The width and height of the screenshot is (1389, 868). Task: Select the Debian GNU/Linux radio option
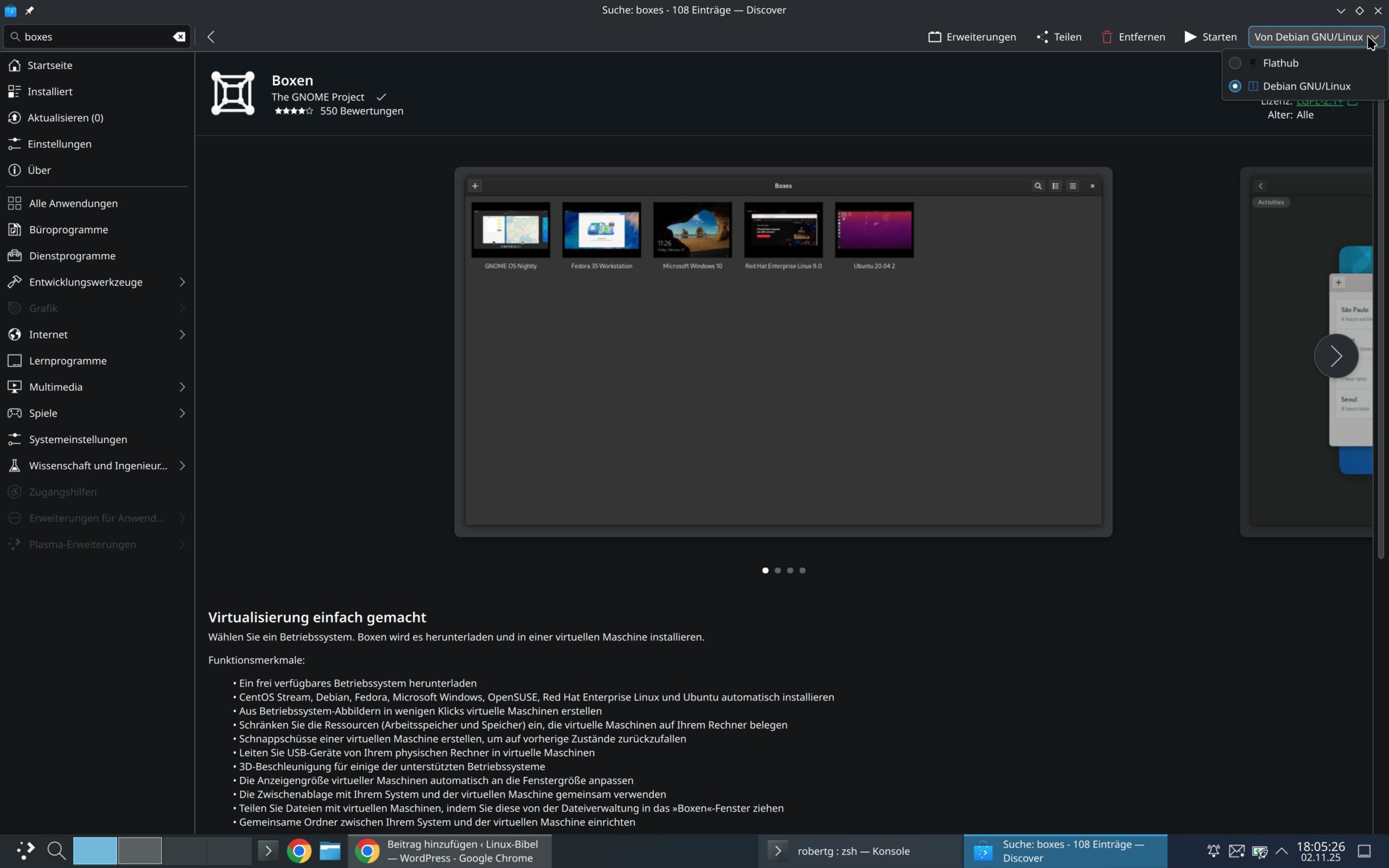1234,86
